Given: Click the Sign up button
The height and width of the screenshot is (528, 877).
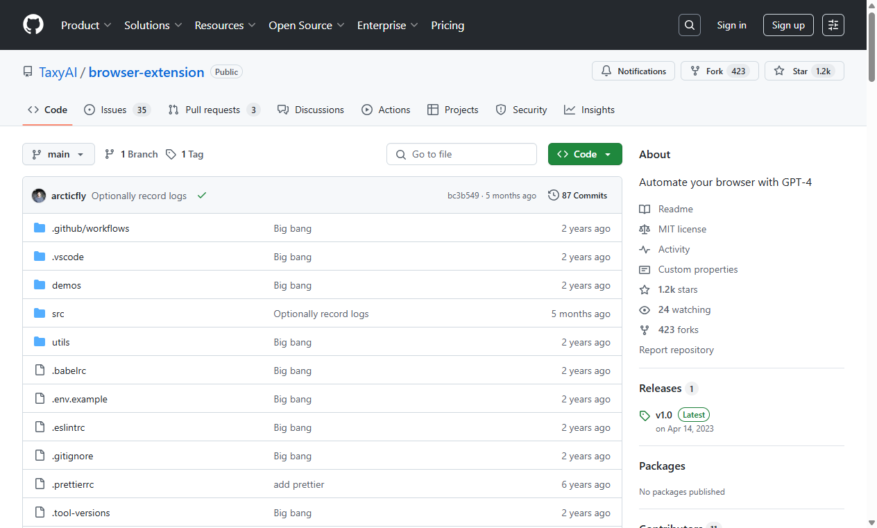Looking at the screenshot, I should [x=788, y=25].
